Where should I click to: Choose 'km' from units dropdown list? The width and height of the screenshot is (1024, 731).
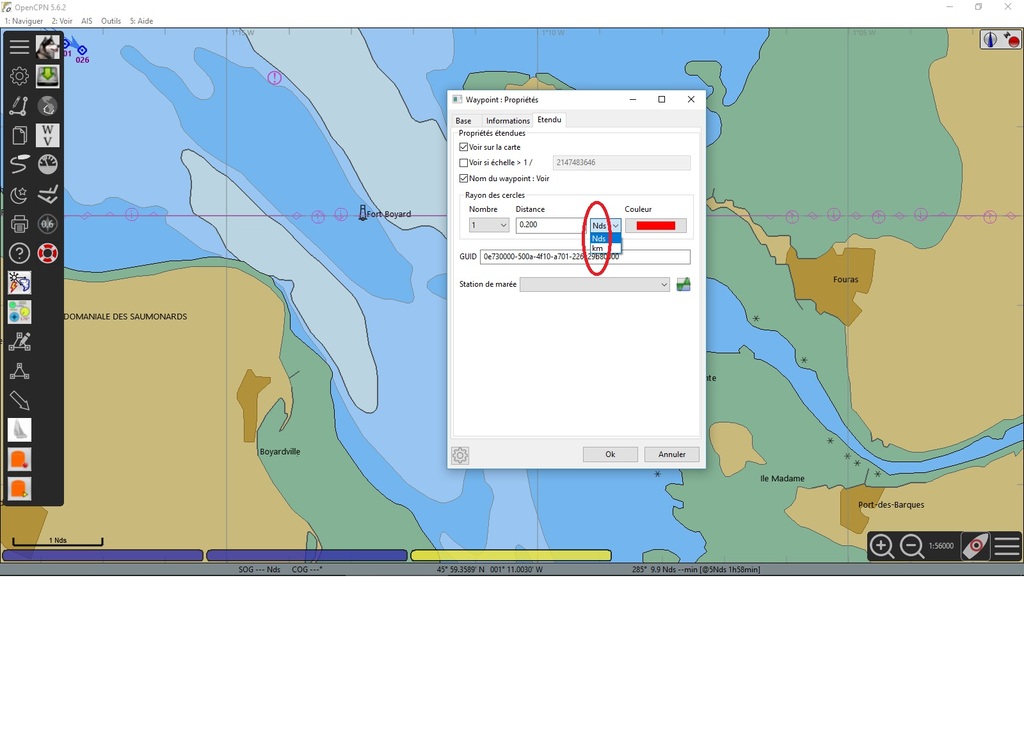coord(605,248)
